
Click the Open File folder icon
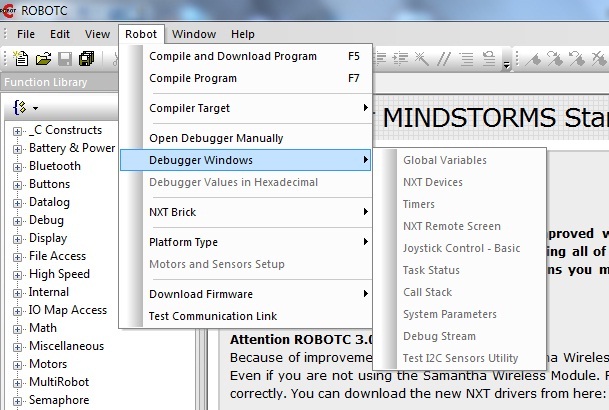tap(43, 59)
